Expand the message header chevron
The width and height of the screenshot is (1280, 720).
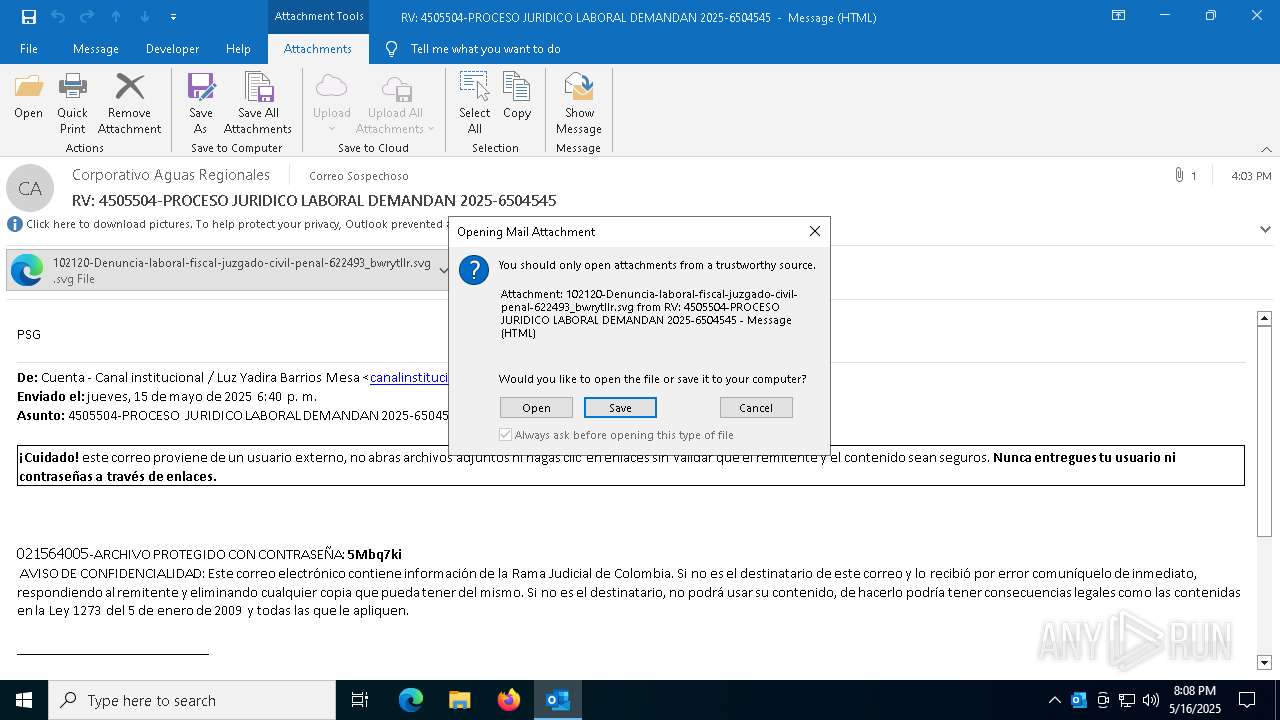point(1265,229)
